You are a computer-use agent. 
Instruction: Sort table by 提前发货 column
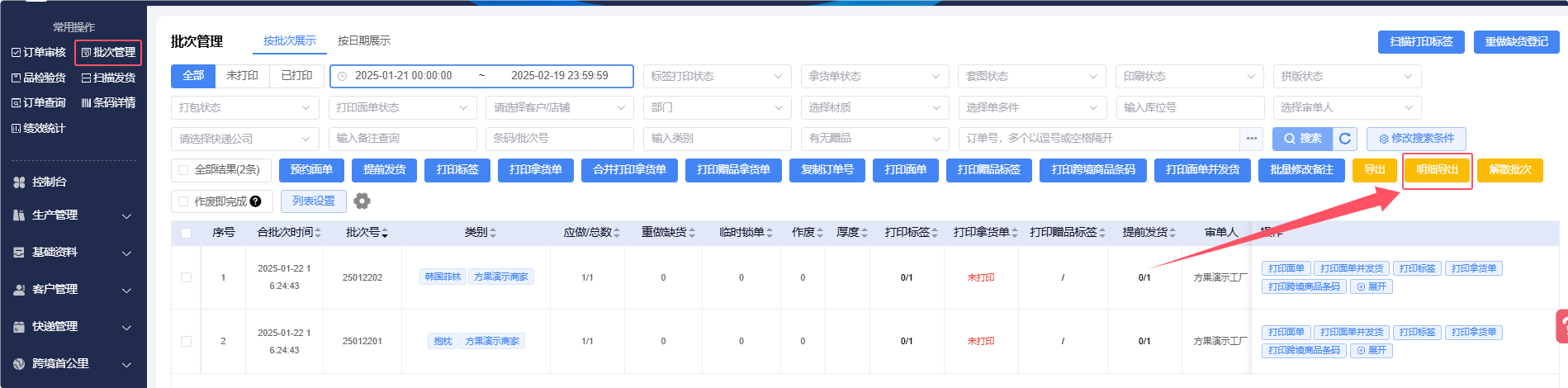pos(1172,233)
